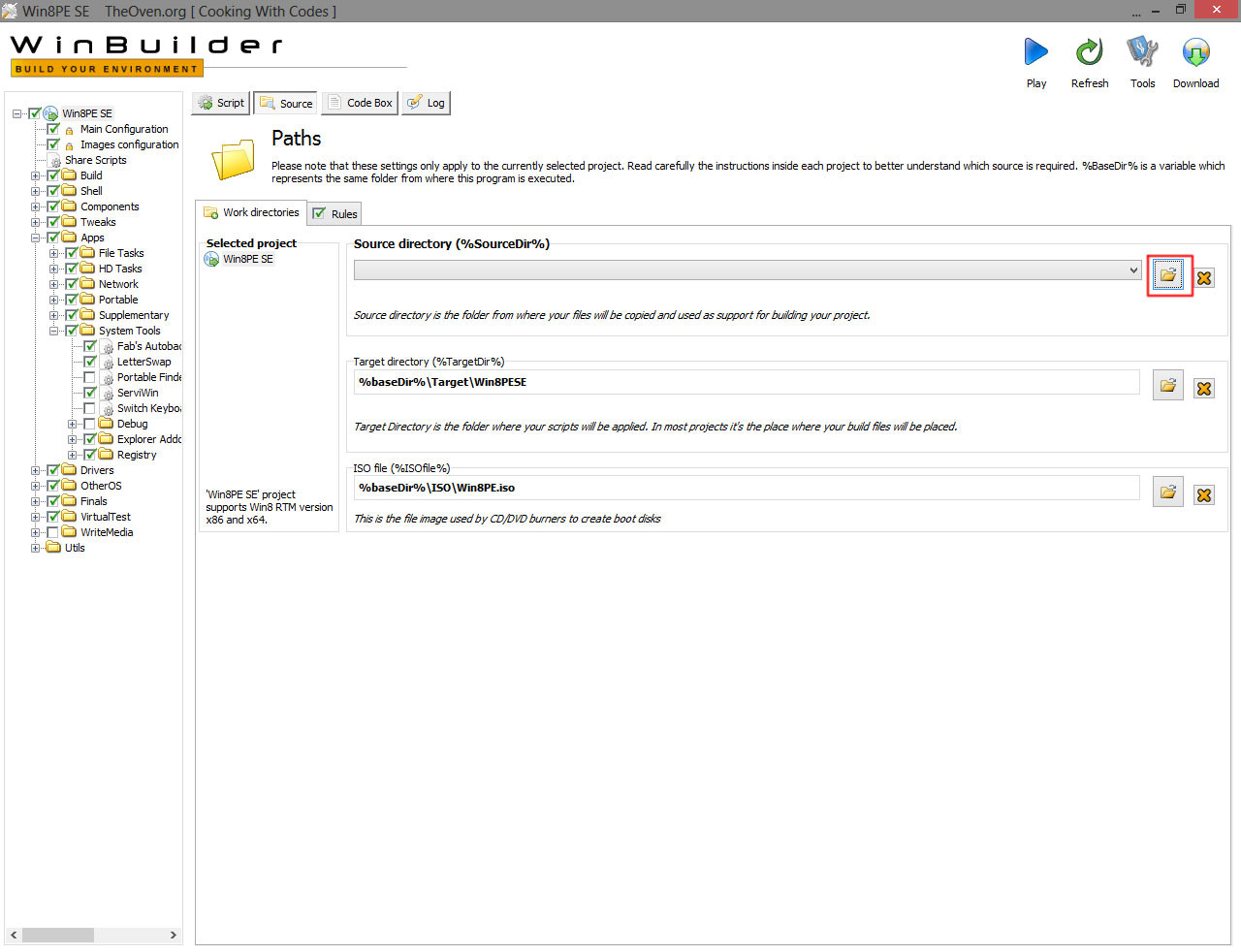Browse for the ISO file location
The image size is (1241, 952).
1168,492
